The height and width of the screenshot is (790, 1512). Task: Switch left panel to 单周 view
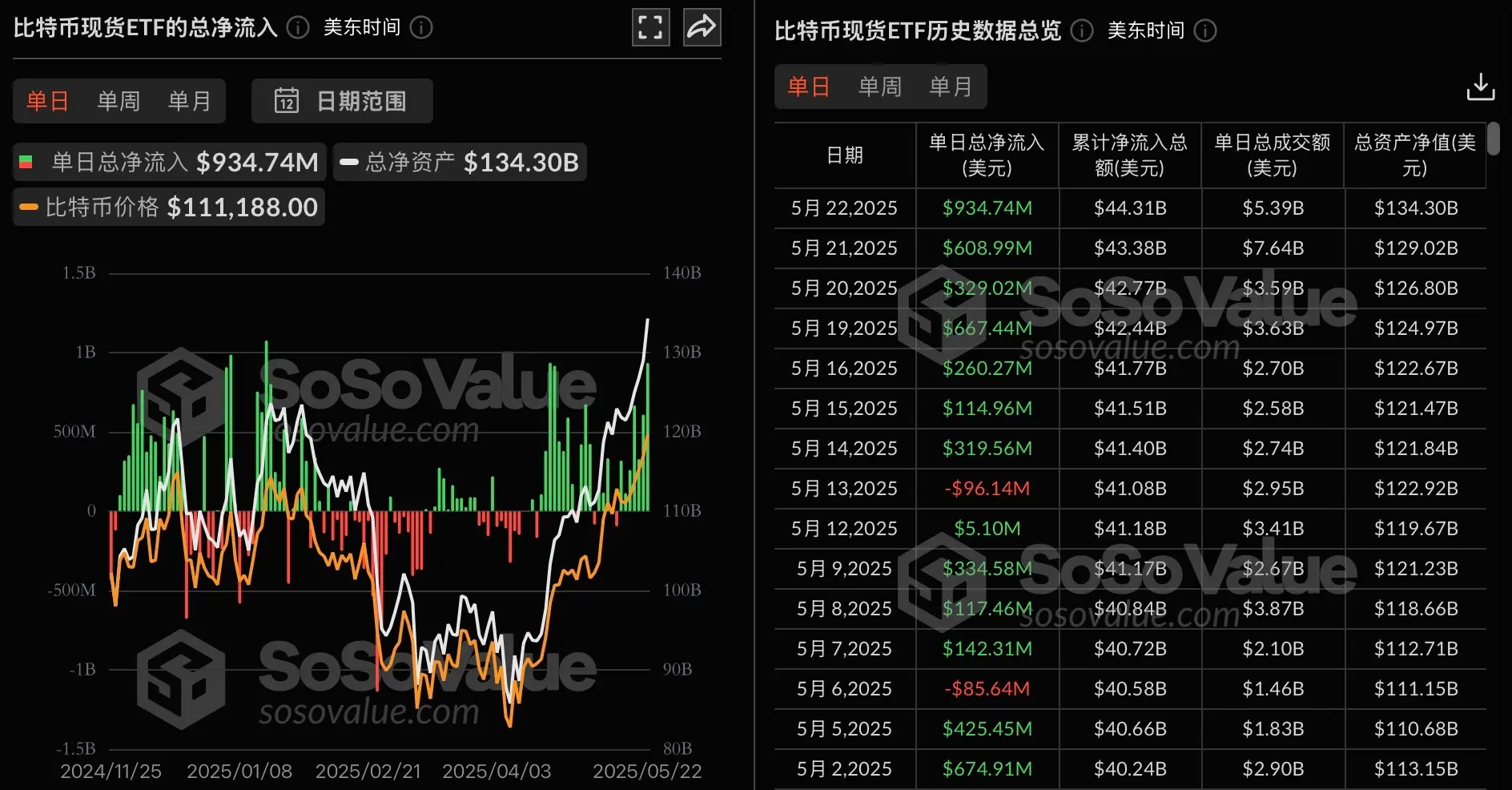click(x=118, y=101)
